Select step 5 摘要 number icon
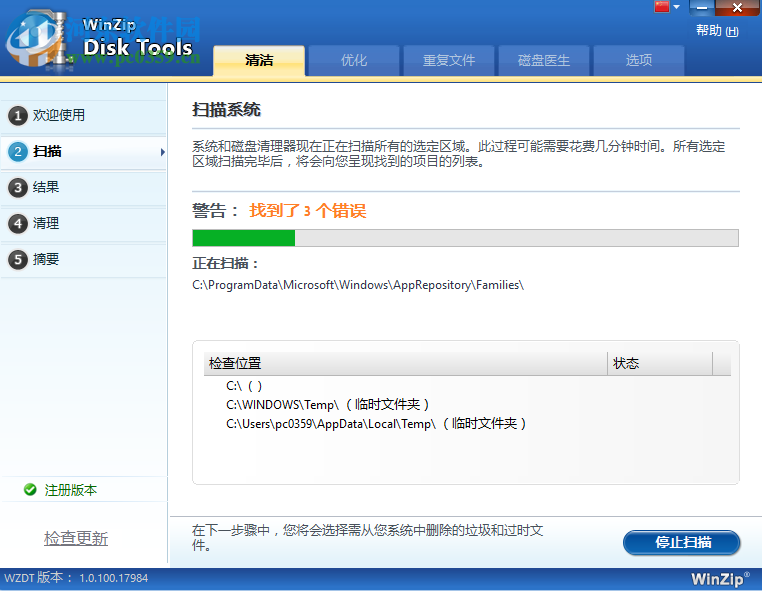This screenshot has height=591, width=762. [18, 260]
